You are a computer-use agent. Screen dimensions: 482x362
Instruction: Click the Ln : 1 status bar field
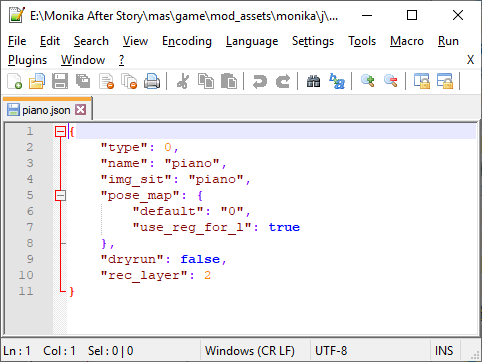click(x=17, y=351)
